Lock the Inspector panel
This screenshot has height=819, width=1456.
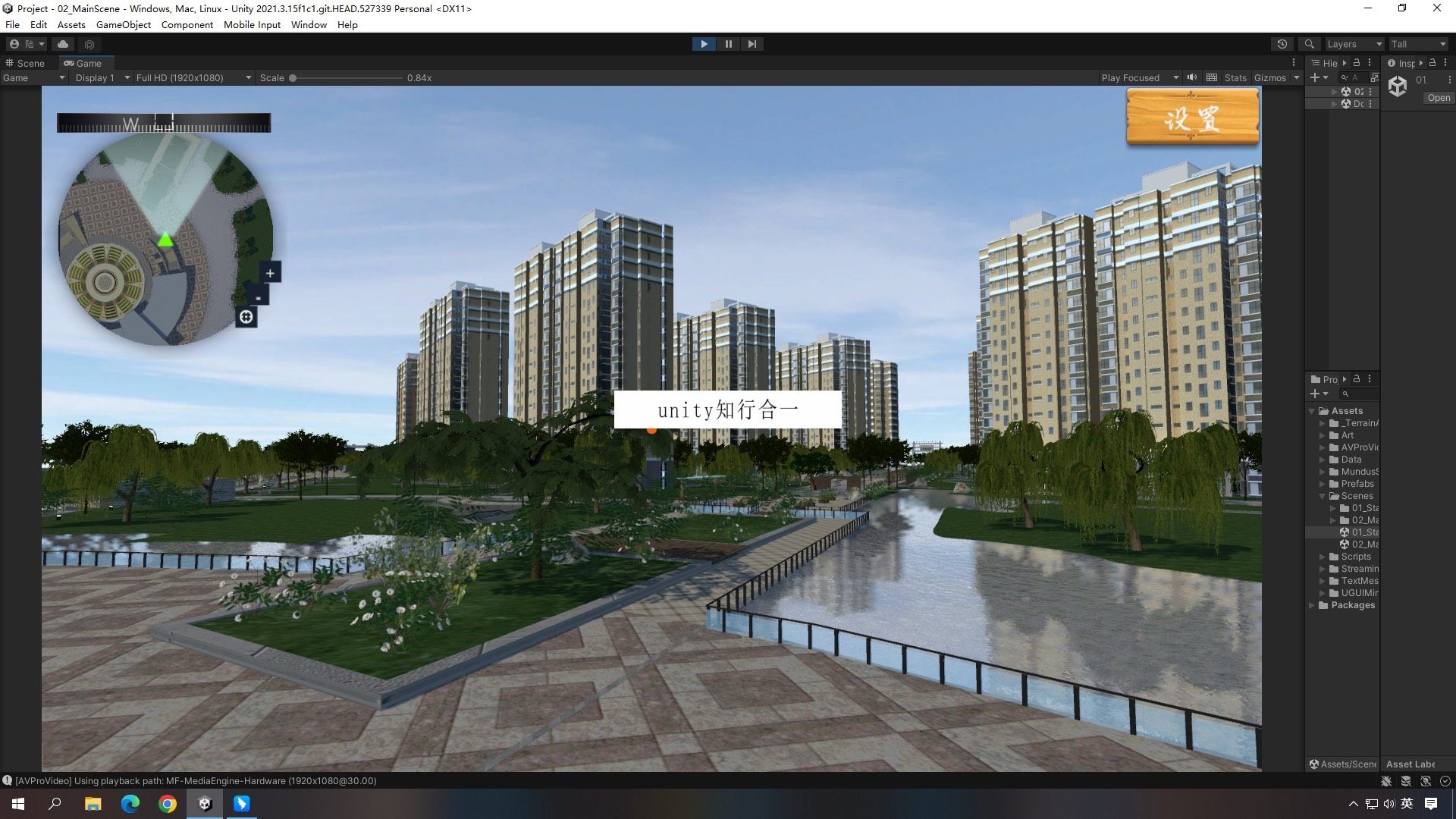point(1432,63)
